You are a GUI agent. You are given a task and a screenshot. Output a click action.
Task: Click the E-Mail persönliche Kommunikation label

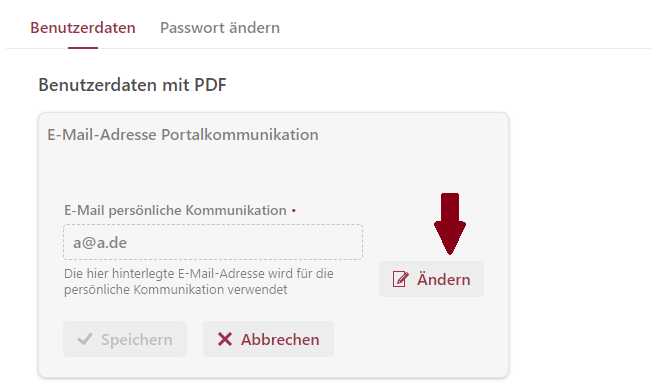click(175, 211)
